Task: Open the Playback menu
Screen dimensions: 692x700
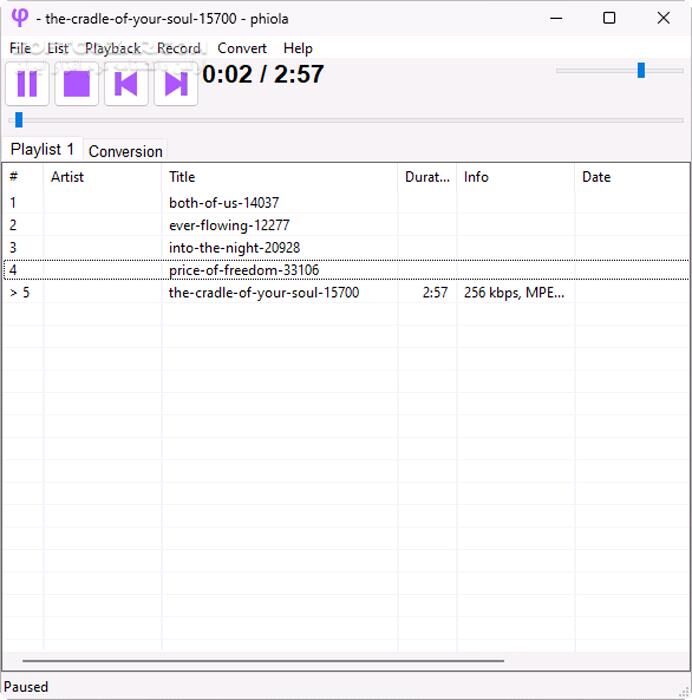Action: pyautogui.click(x=112, y=48)
